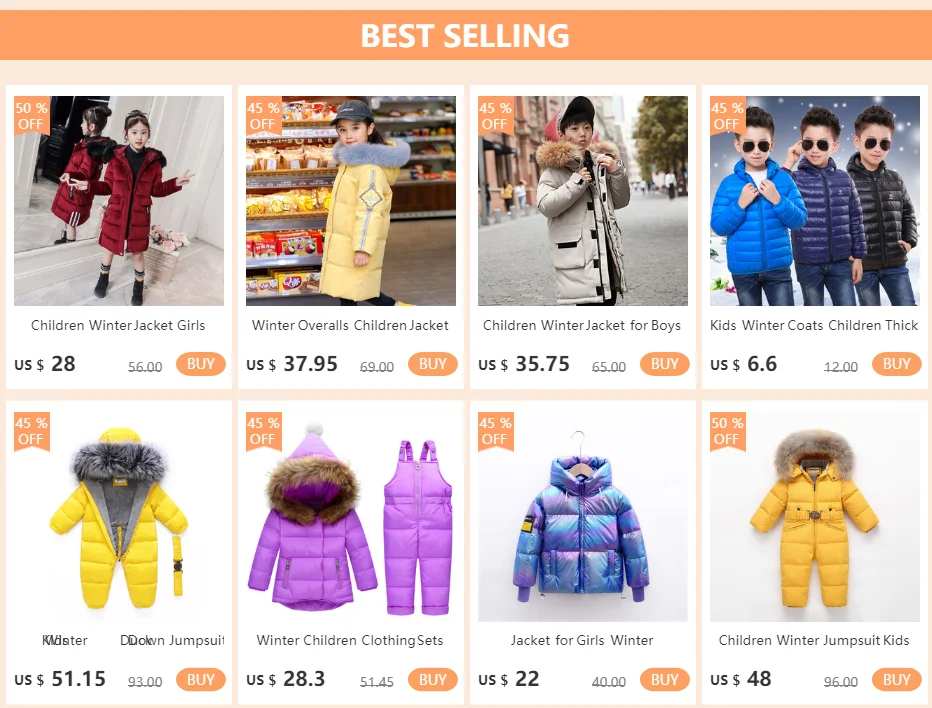Image resolution: width=932 pixels, height=708 pixels.
Task: Click the BEST SELLING banner heading
Action: point(465,35)
